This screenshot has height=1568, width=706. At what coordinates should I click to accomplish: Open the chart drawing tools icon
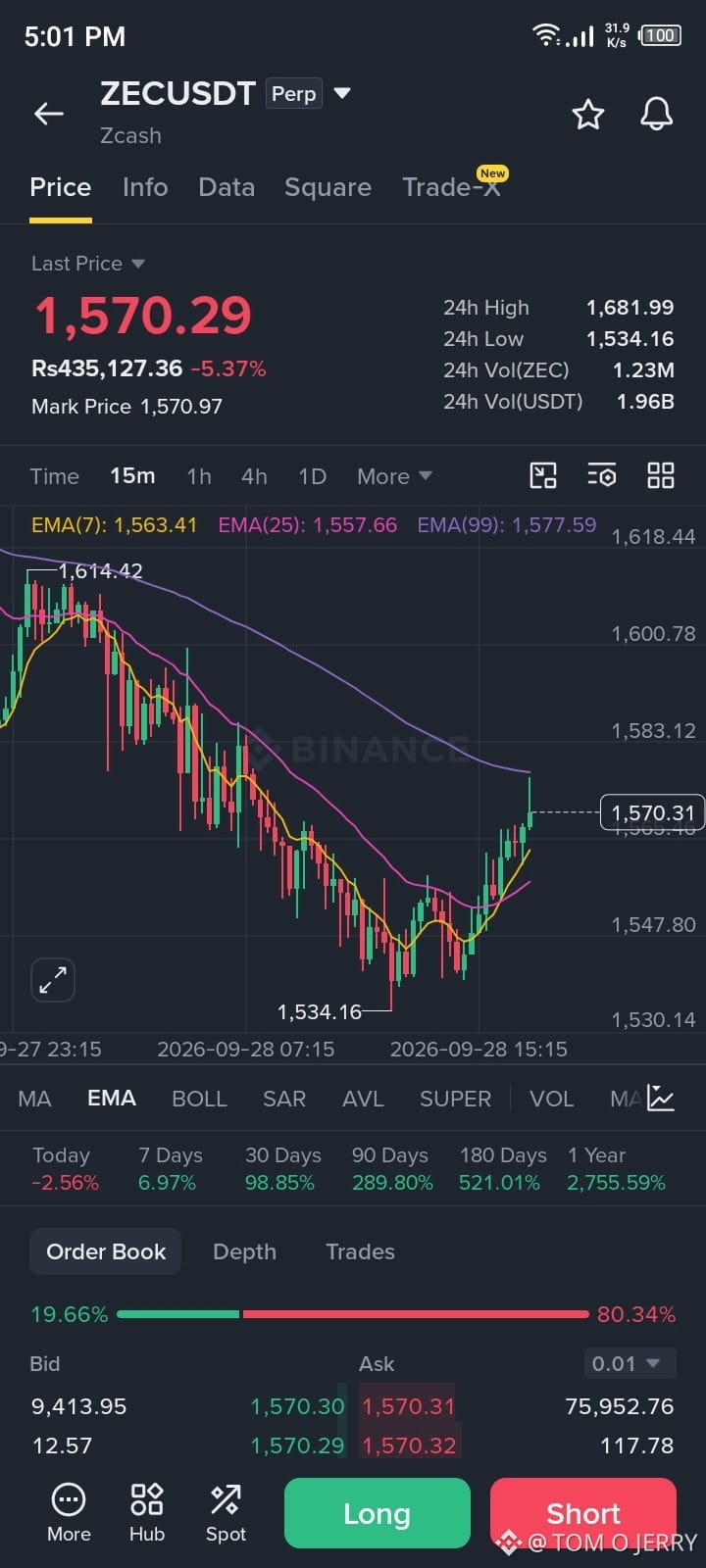pos(543,476)
